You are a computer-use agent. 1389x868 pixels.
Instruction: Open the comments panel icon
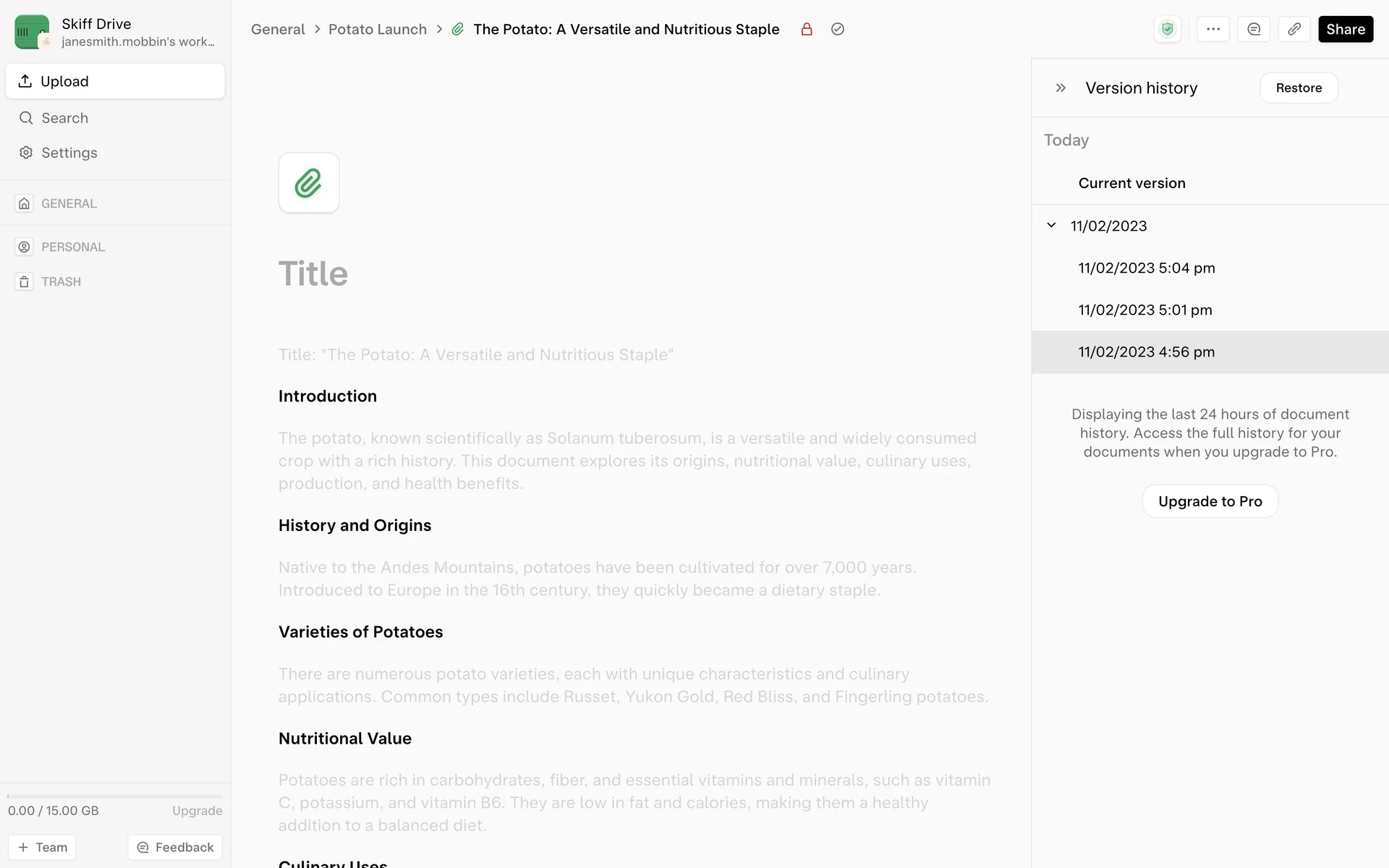1254,30
